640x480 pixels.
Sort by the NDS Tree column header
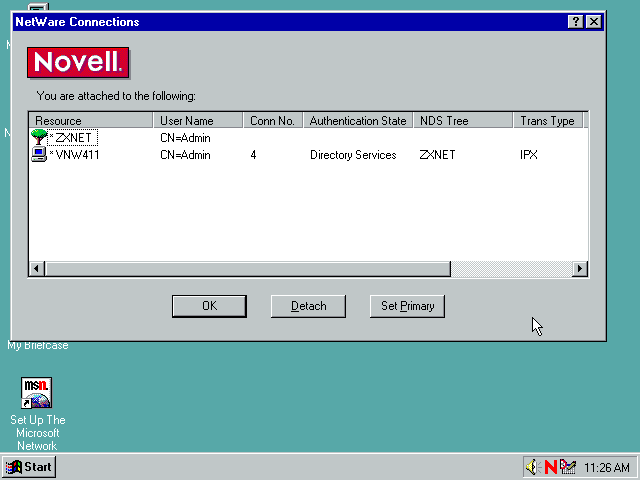pos(463,121)
